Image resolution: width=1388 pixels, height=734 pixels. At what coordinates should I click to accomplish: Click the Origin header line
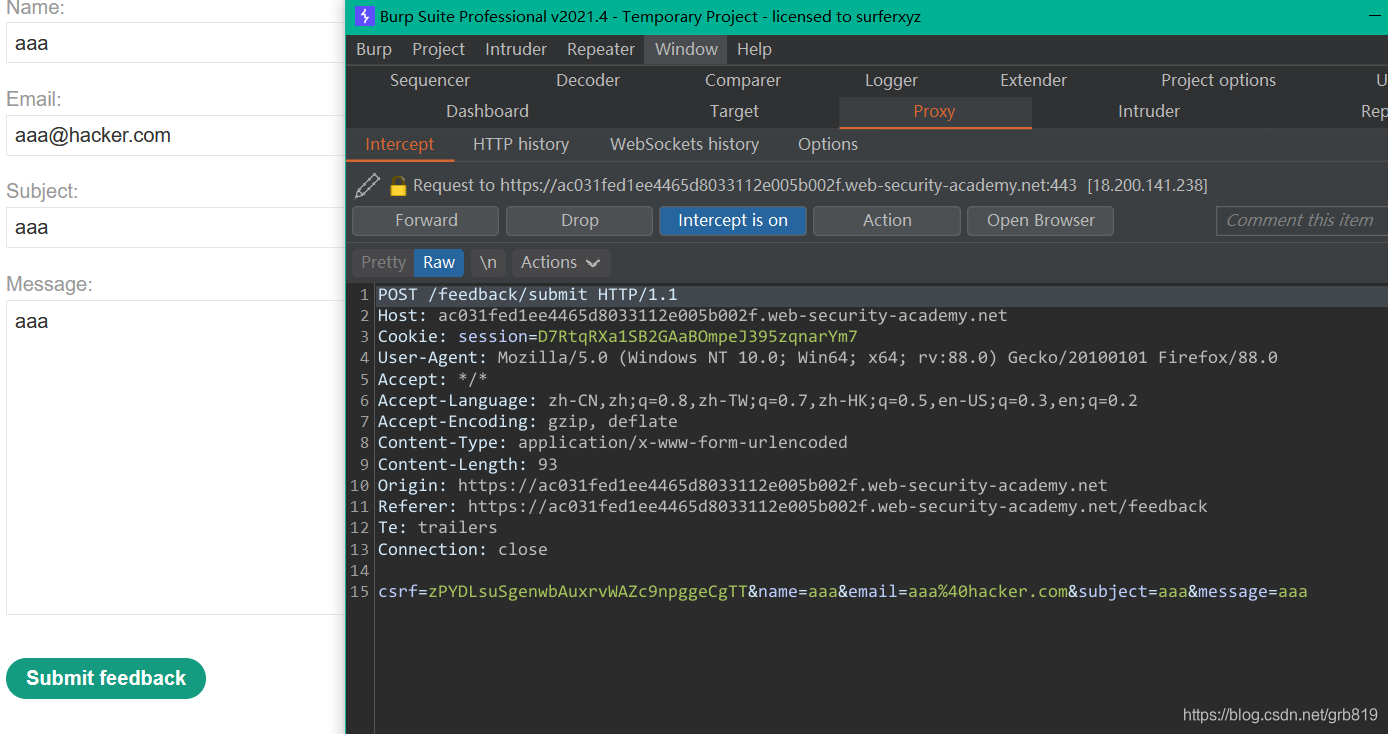click(742, 485)
